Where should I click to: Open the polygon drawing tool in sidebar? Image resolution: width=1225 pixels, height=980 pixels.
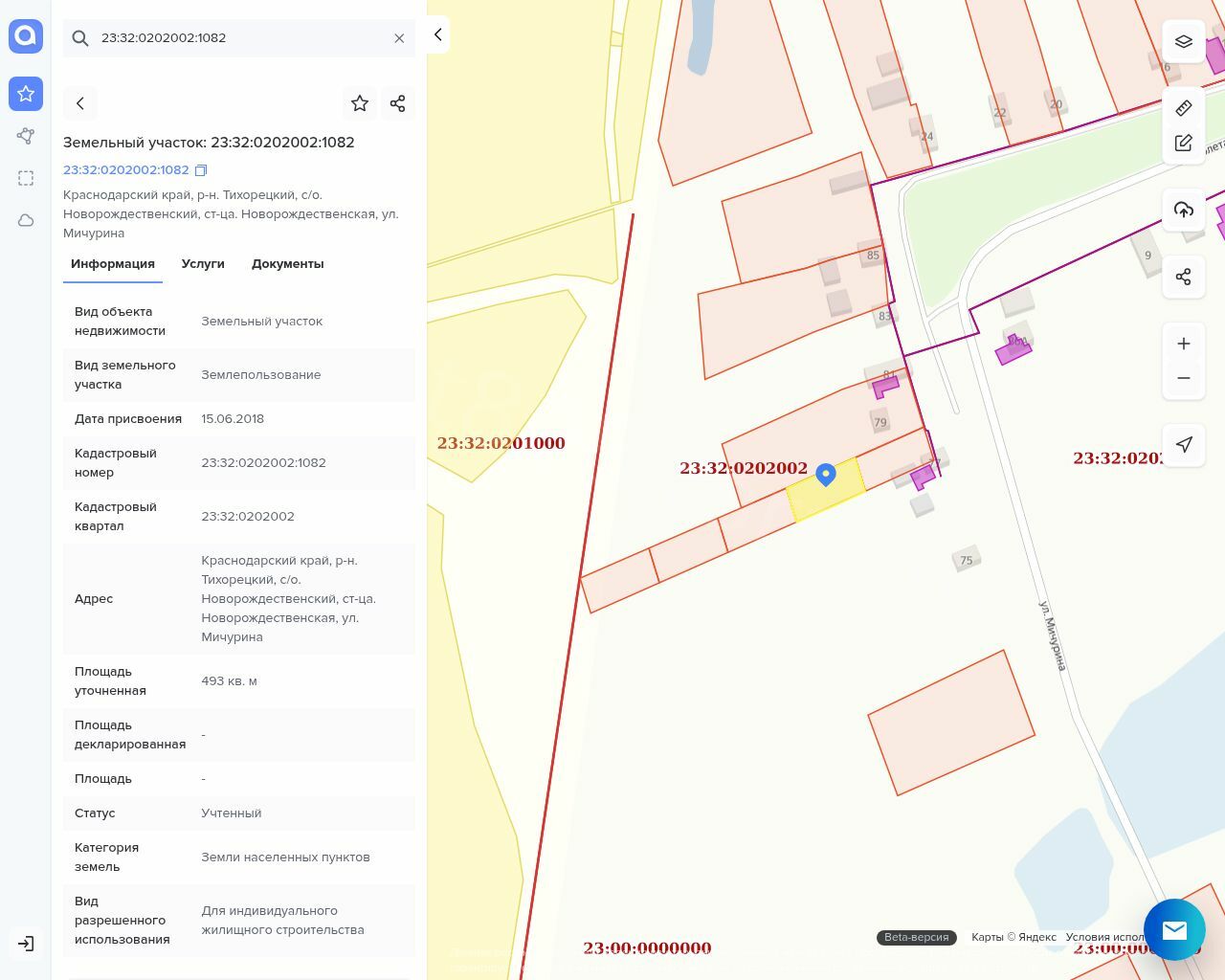(26, 136)
